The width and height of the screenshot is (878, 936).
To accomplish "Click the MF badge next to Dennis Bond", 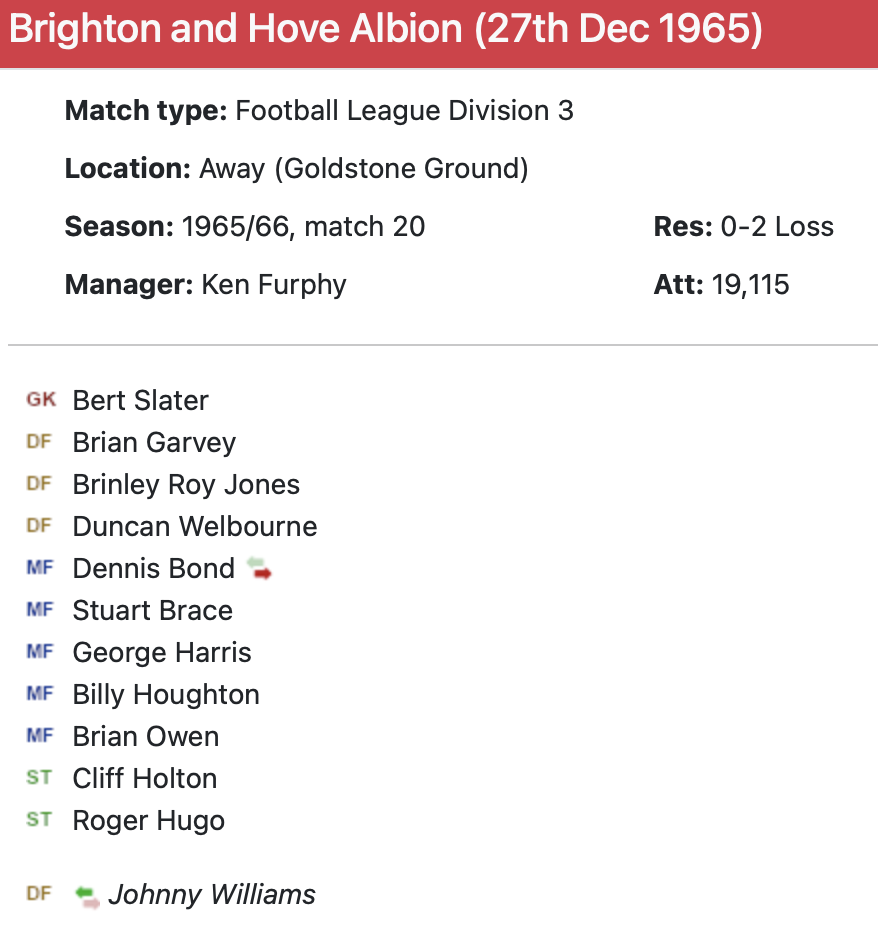I will (x=39, y=568).
